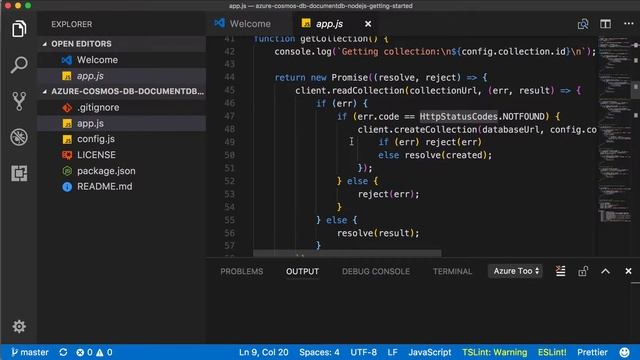Click the search-in-file icon in the editor title bar
The image size is (640, 360).
(x=583, y=24)
